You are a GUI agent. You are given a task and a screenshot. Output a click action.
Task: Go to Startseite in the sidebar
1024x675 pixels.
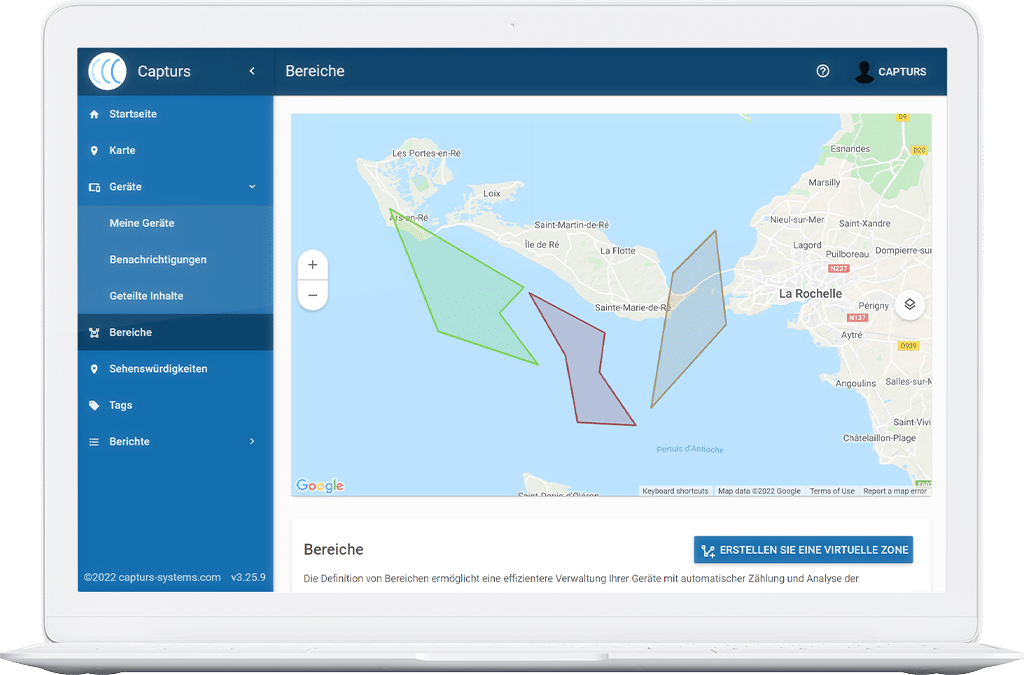tap(175, 114)
